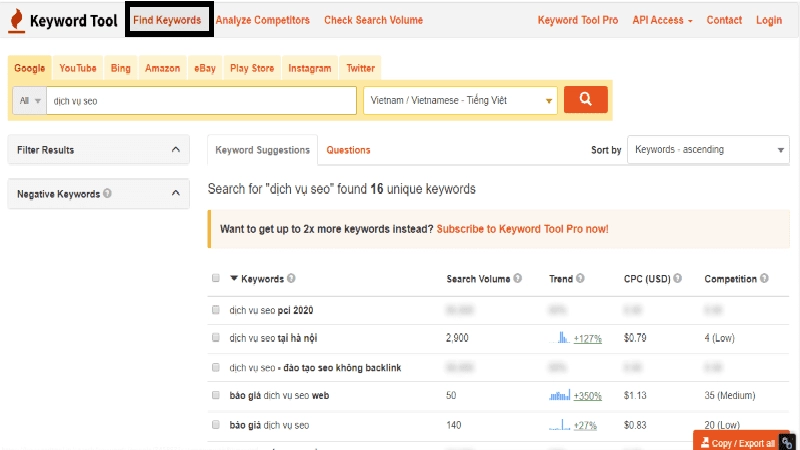Open the CPC (USD) help icon

[x=677, y=278]
